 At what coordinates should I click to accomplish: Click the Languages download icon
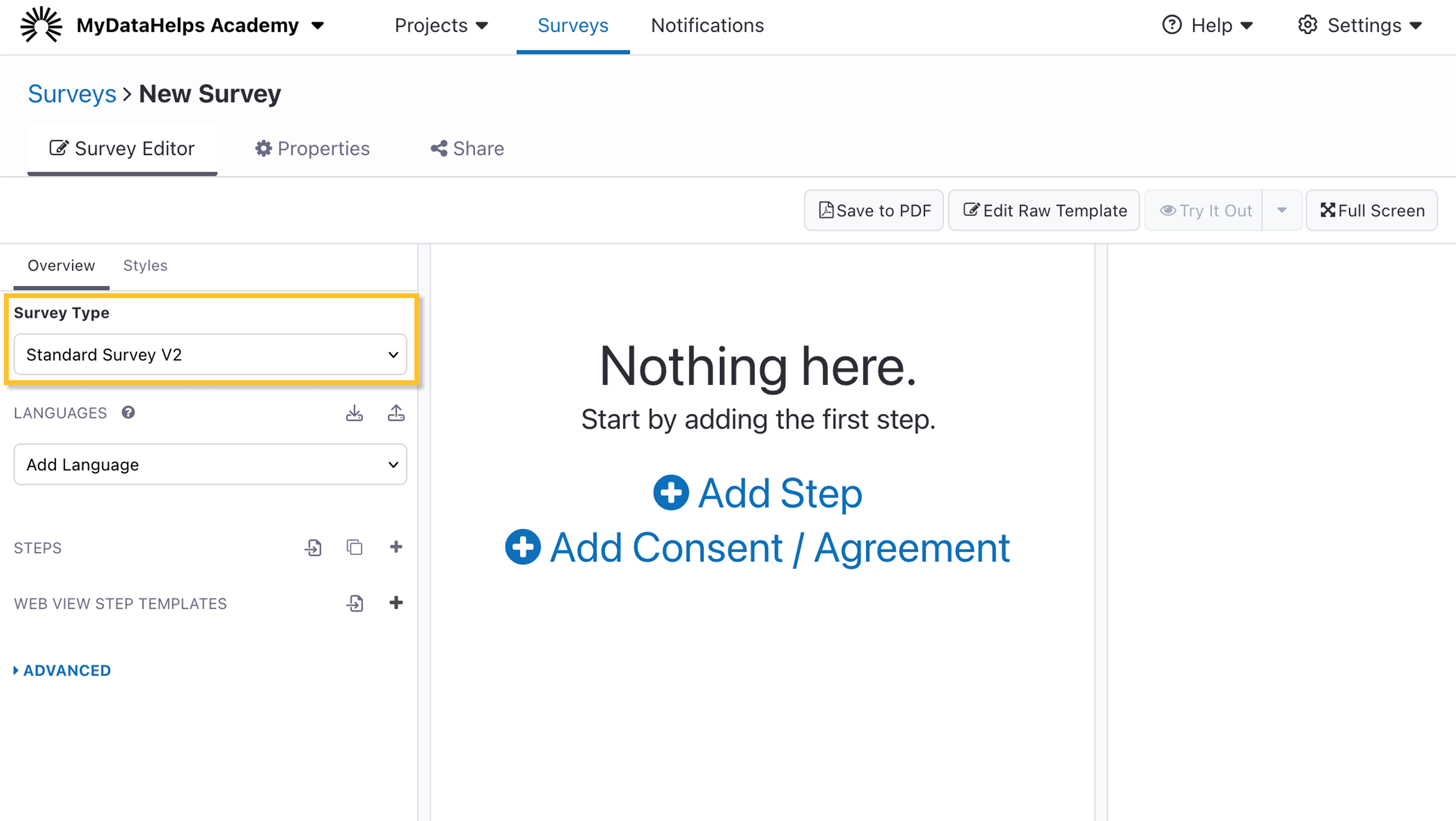pyautogui.click(x=354, y=413)
